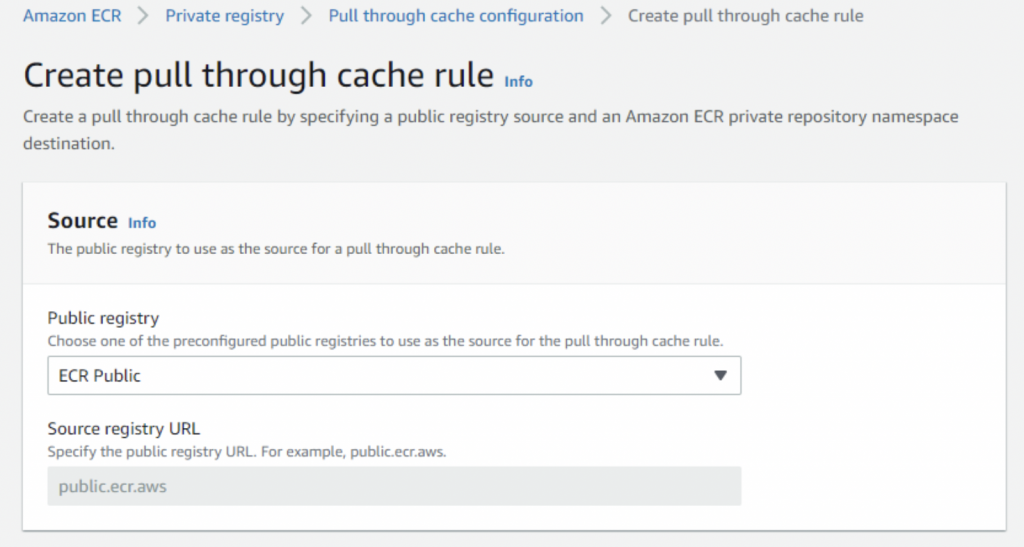Open the ECR Public registry dropdown
This screenshot has width=1024, height=547.
(394, 375)
